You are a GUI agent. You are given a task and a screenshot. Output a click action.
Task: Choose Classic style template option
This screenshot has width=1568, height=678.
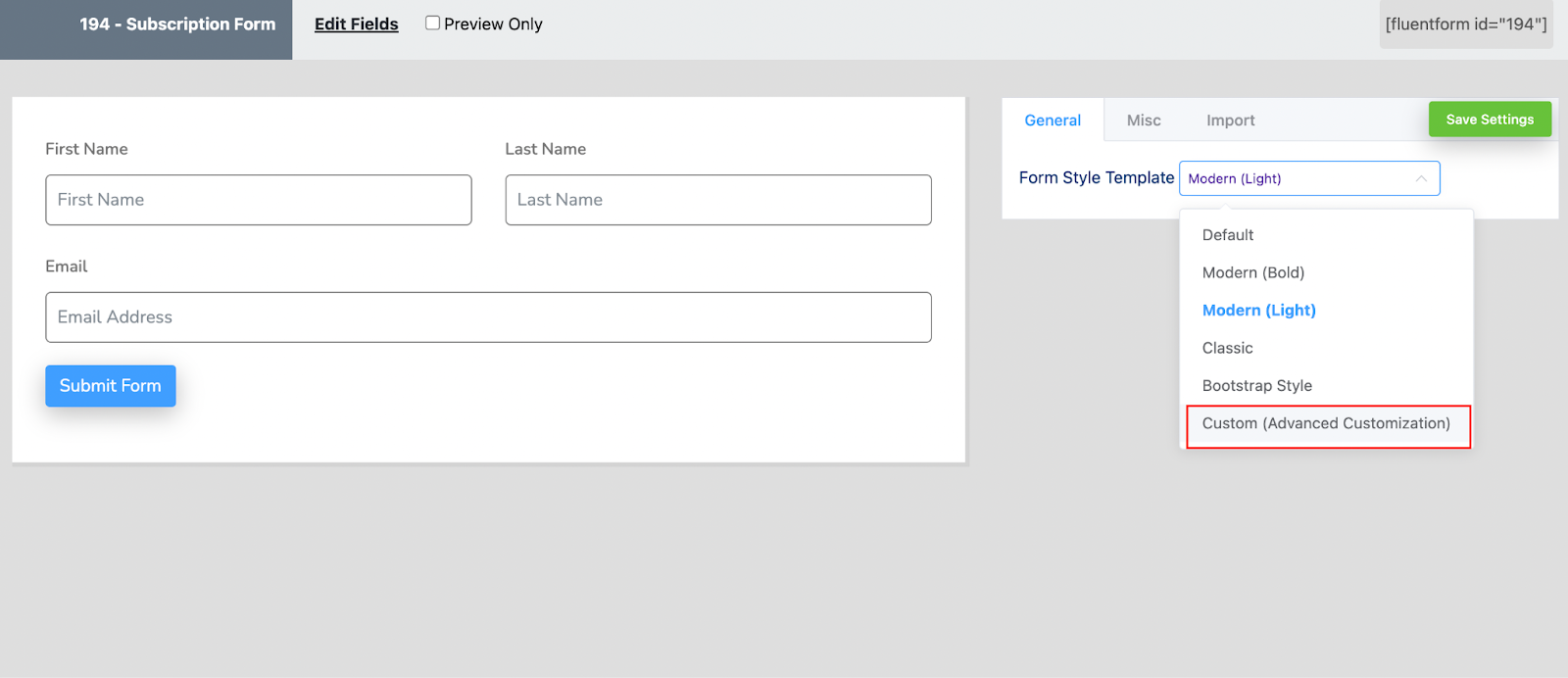pos(1228,348)
